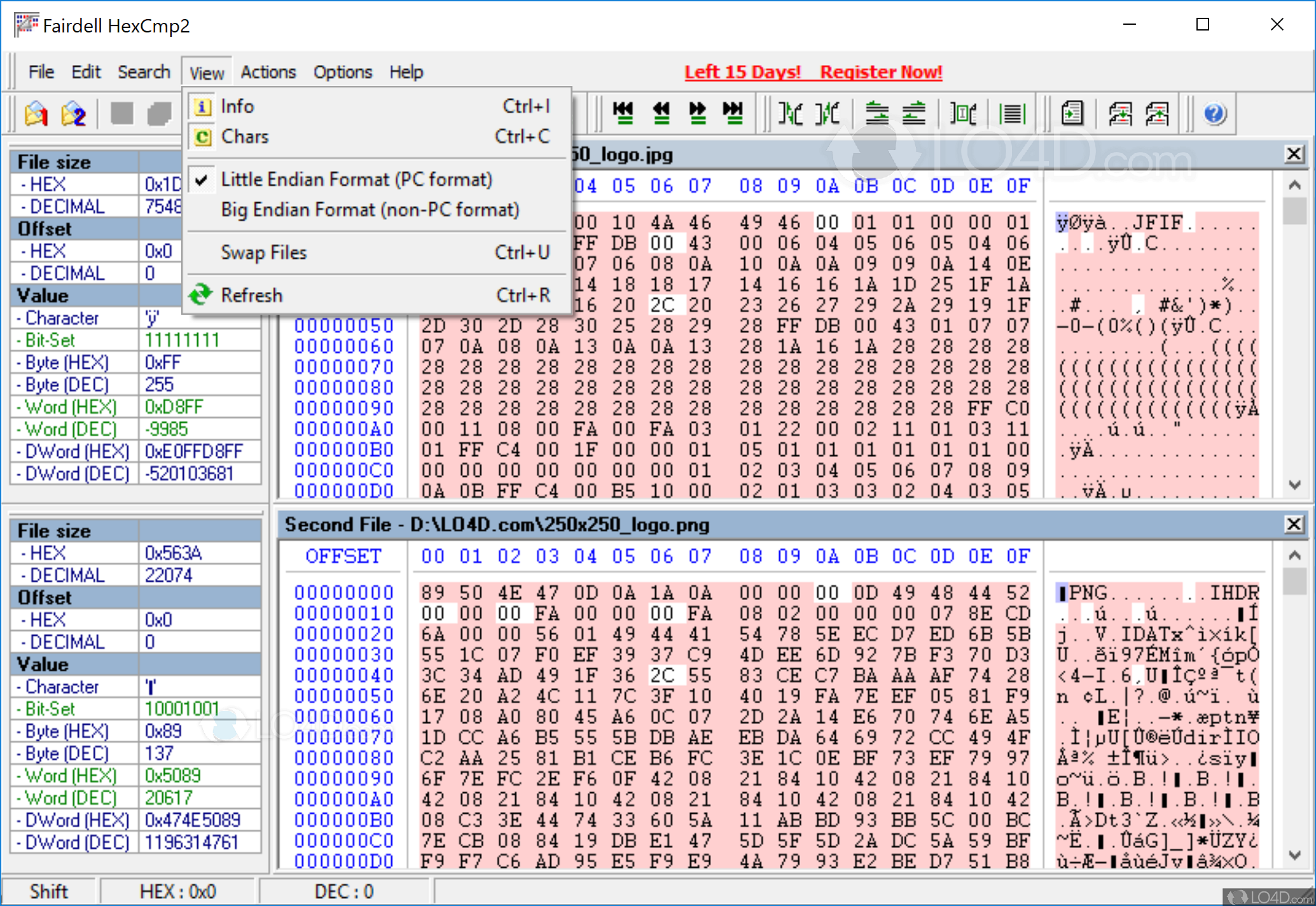
Task: Jump to the last difference icon
Action: coord(733,113)
